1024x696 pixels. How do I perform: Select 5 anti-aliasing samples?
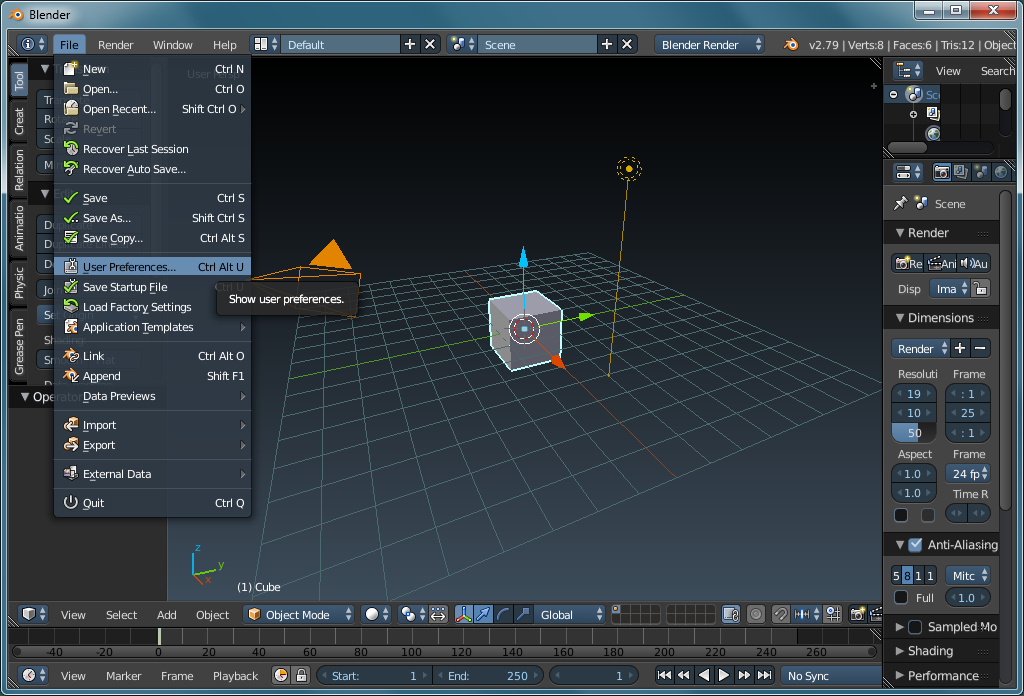(897, 576)
